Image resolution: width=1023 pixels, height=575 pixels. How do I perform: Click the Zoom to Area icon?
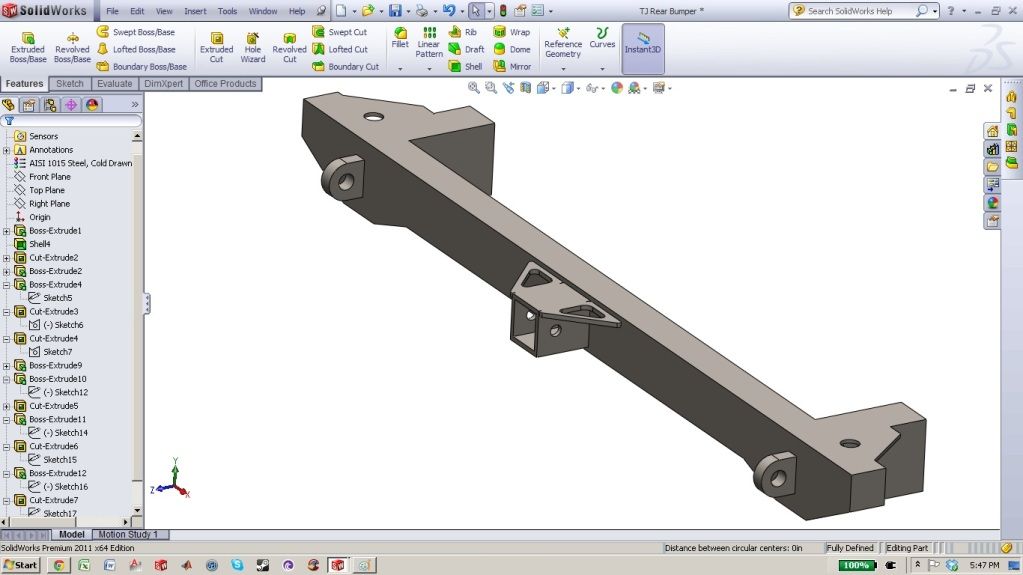(491, 87)
